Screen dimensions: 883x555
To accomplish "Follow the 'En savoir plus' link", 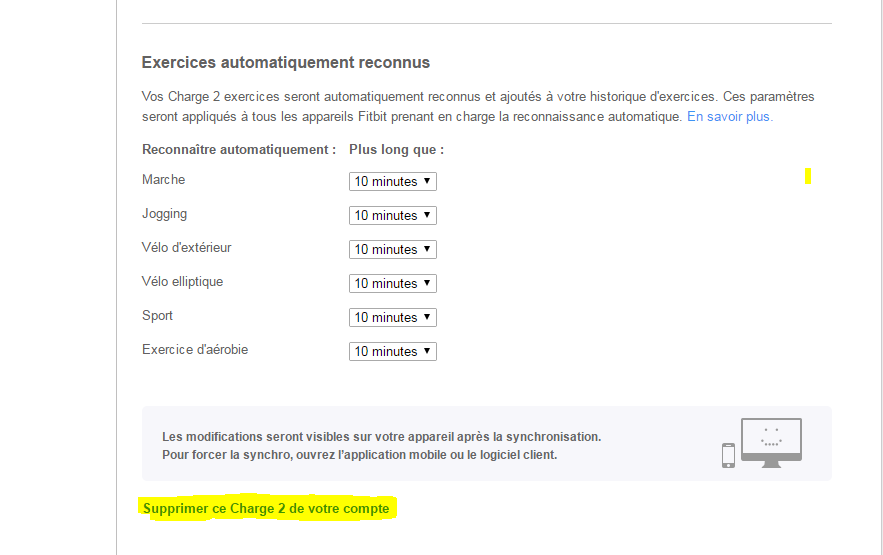I will click(x=729, y=117).
